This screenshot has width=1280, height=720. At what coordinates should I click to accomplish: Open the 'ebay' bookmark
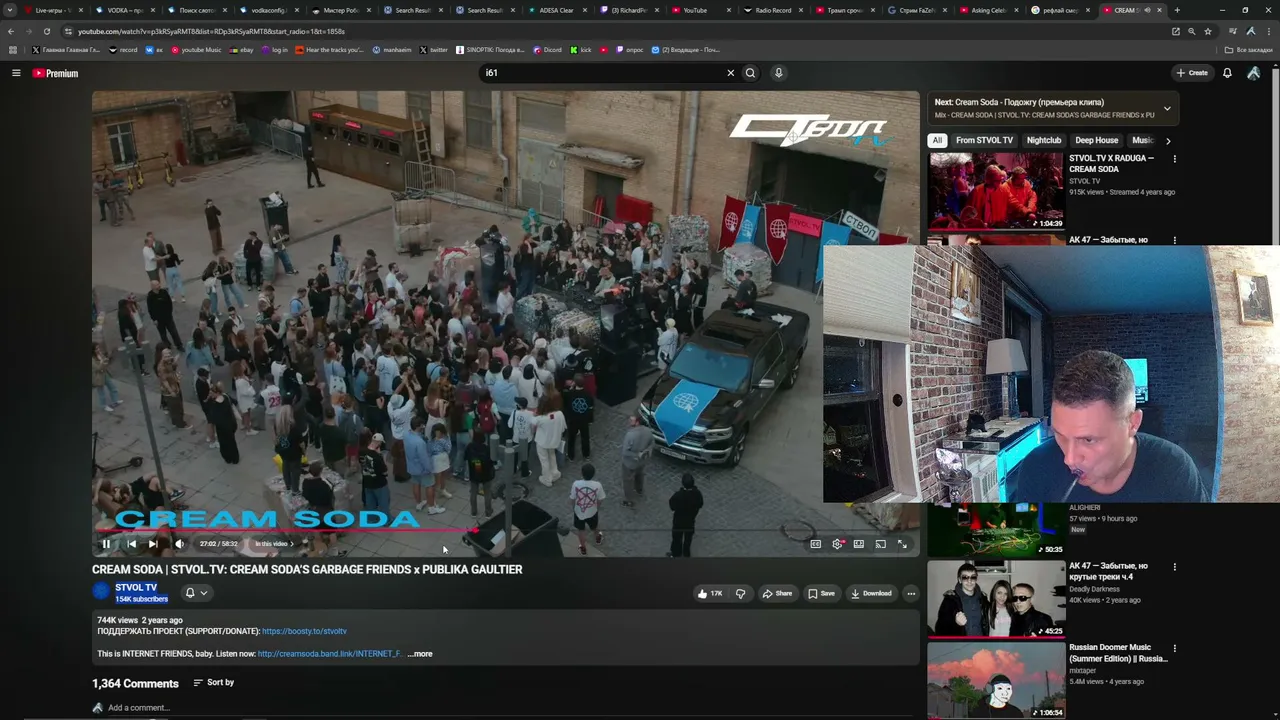[x=241, y=50]
